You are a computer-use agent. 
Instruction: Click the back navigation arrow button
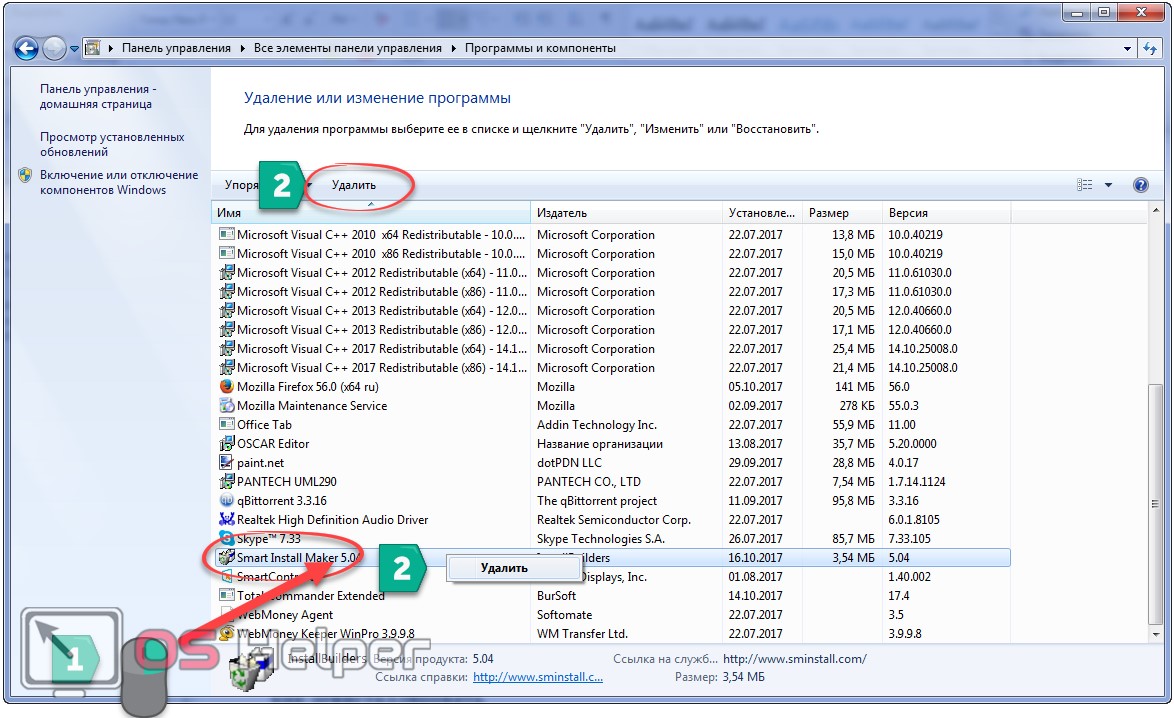coord(27,48)
